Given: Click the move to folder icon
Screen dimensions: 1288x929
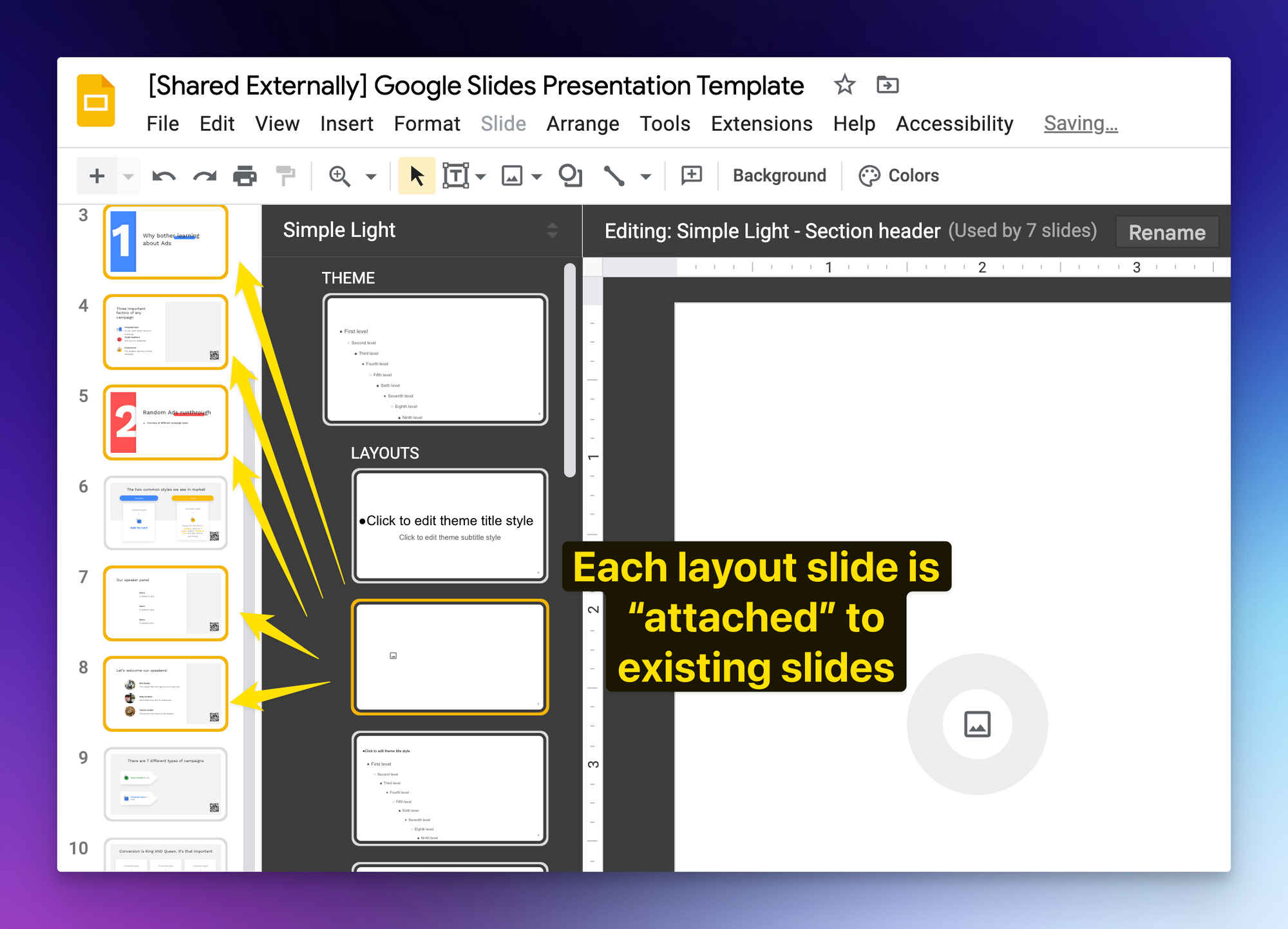Looking at the screenshot, I should click(887, 84).
